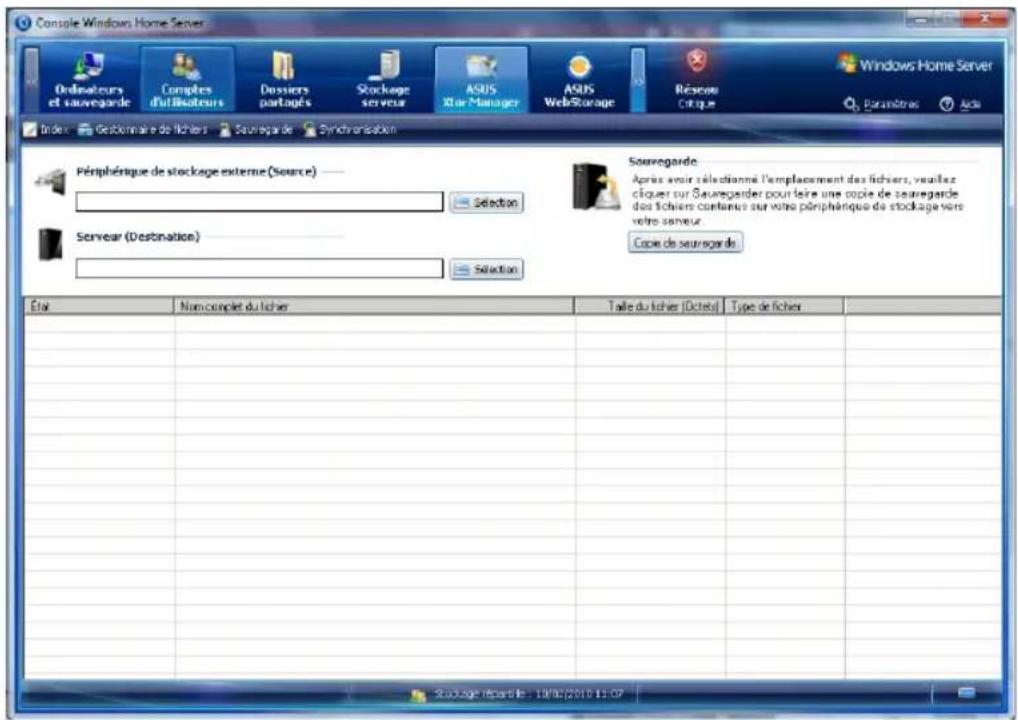The image size is (1018, 720).
Task: Click the external storage device icon
Action: pos(51,182)
